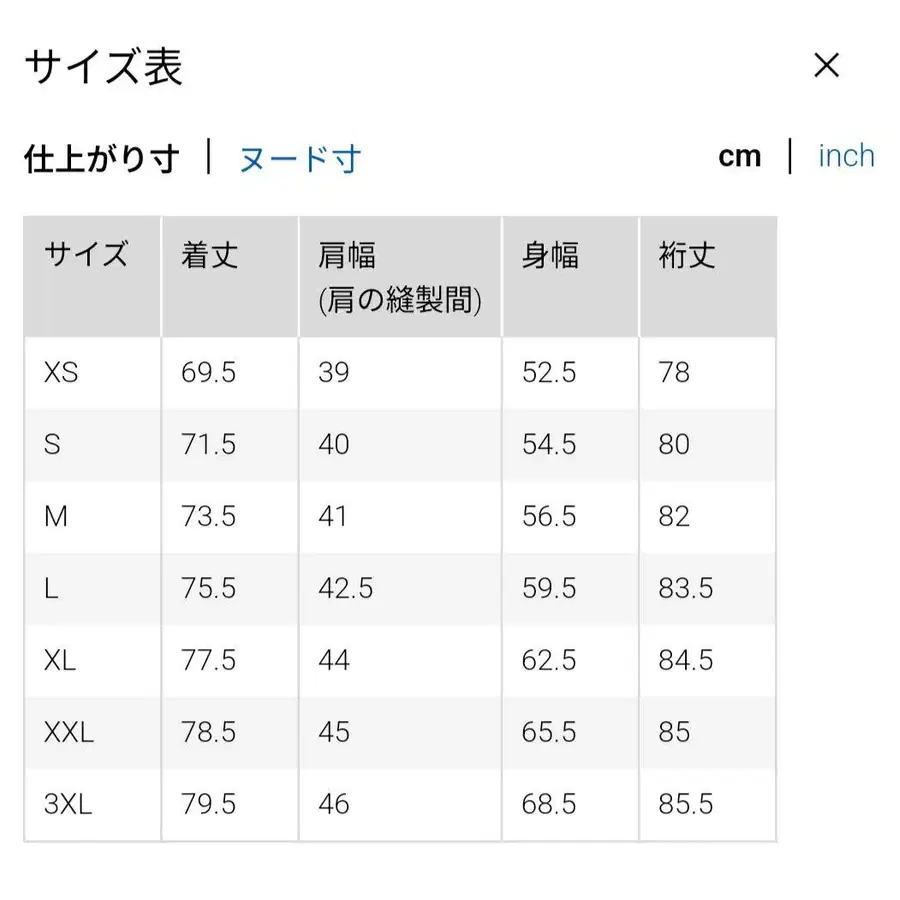Select the S size row
This screenshot has height=900, width=900.
pyautogui.click(x=55, y=445)
